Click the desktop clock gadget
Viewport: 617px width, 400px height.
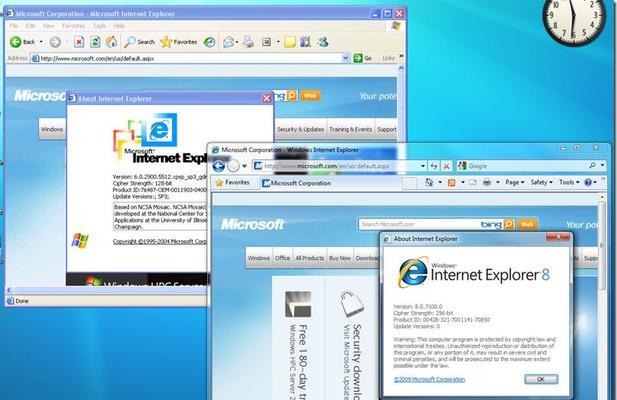(x=574, y=20)
